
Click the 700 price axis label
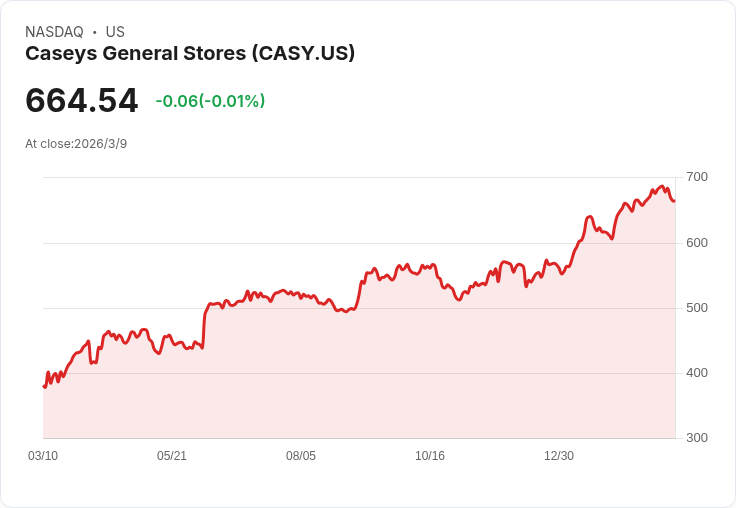pyautogui.click(x=697, y=177)
